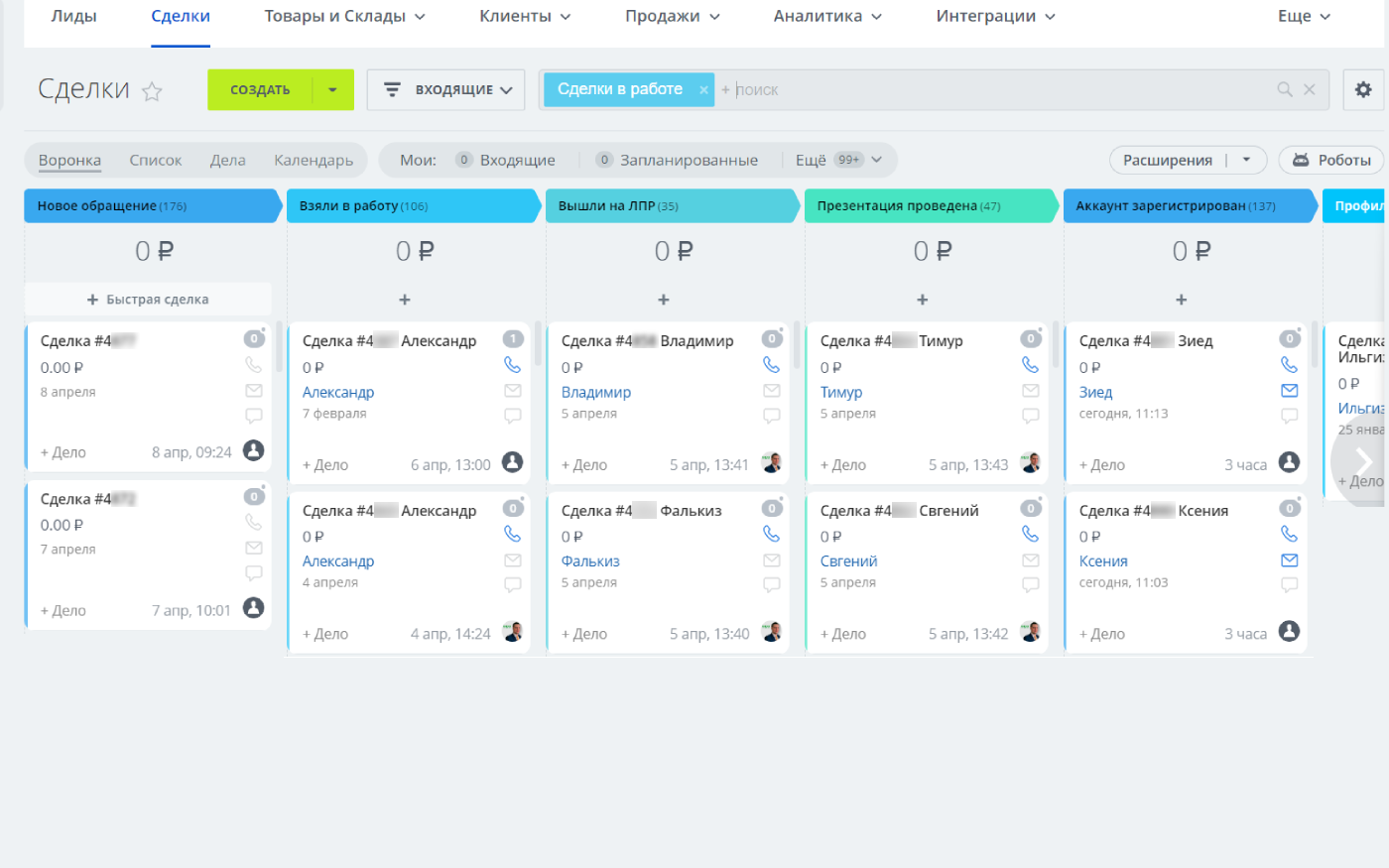
Task: Open the Входящие funnel dropdown
Action: point(446,89)
